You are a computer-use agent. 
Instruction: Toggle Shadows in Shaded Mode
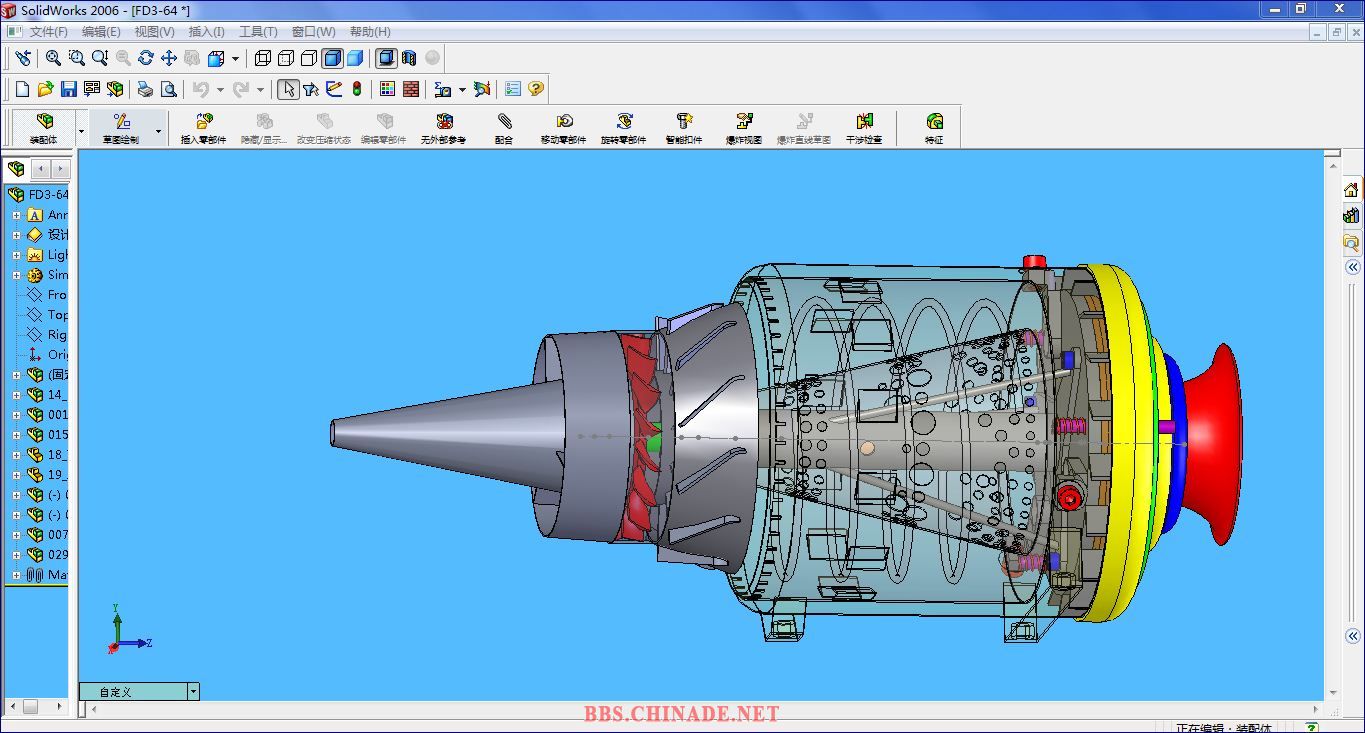386,58
